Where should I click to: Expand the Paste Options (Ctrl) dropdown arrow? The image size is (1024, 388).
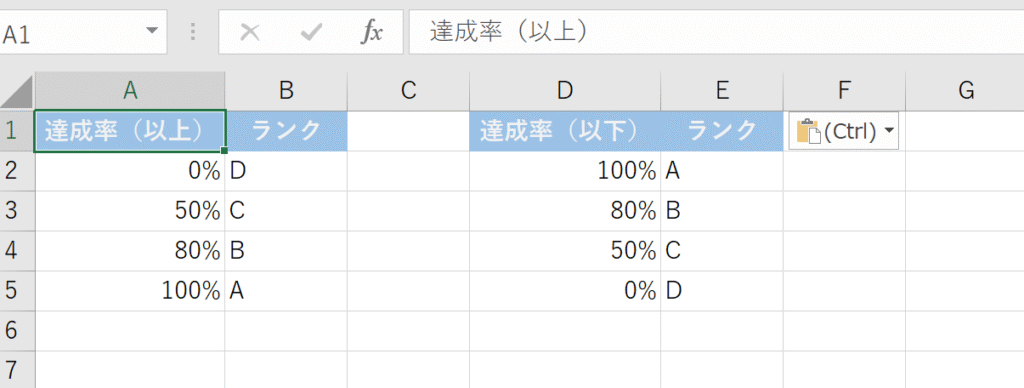pyautogui.click(x=888, y=131)
